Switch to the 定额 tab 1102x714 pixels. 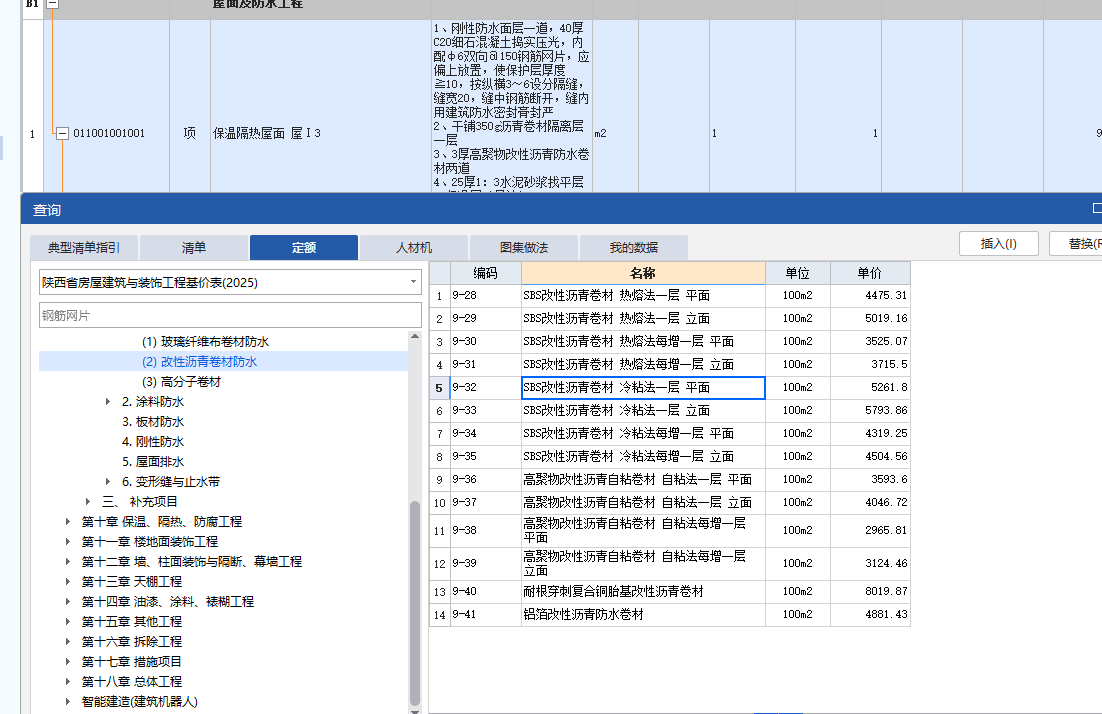tap(303, 247)
